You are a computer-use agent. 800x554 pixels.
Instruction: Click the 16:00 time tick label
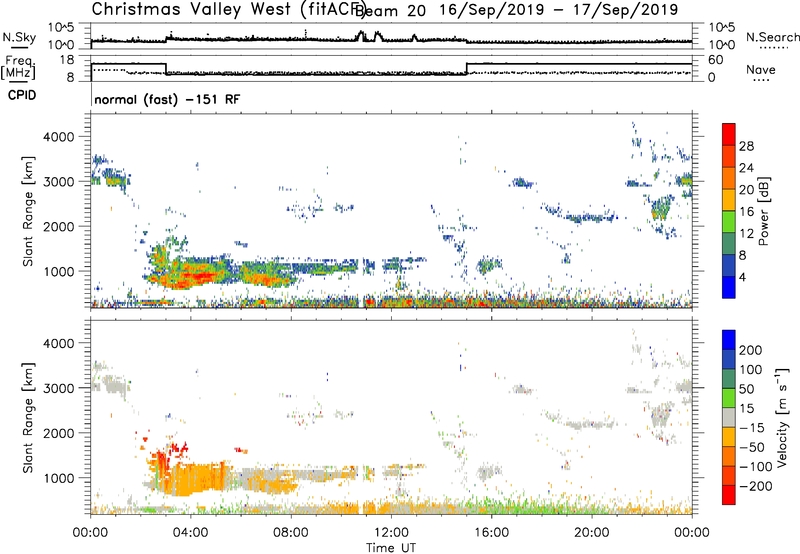coord(491,533)
